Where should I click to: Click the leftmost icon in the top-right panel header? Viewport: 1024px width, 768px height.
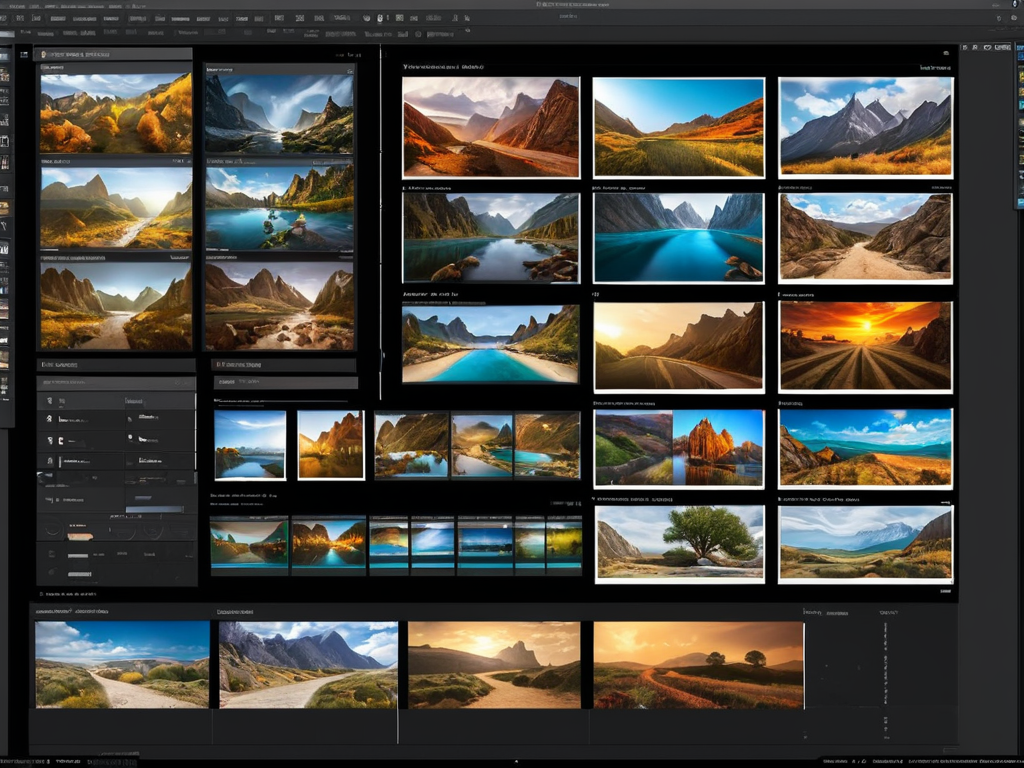pyautogui.click(x=966, y=47)
